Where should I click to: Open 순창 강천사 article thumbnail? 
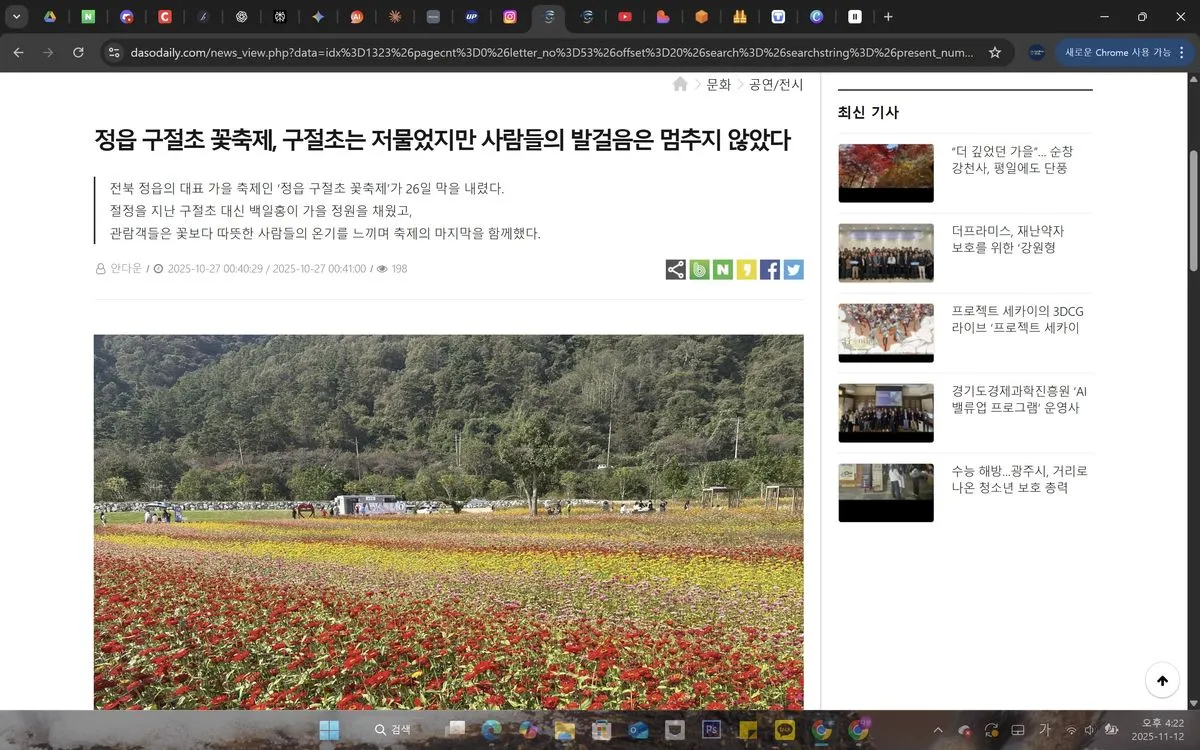pyautogui.click(x=885, y=173)
